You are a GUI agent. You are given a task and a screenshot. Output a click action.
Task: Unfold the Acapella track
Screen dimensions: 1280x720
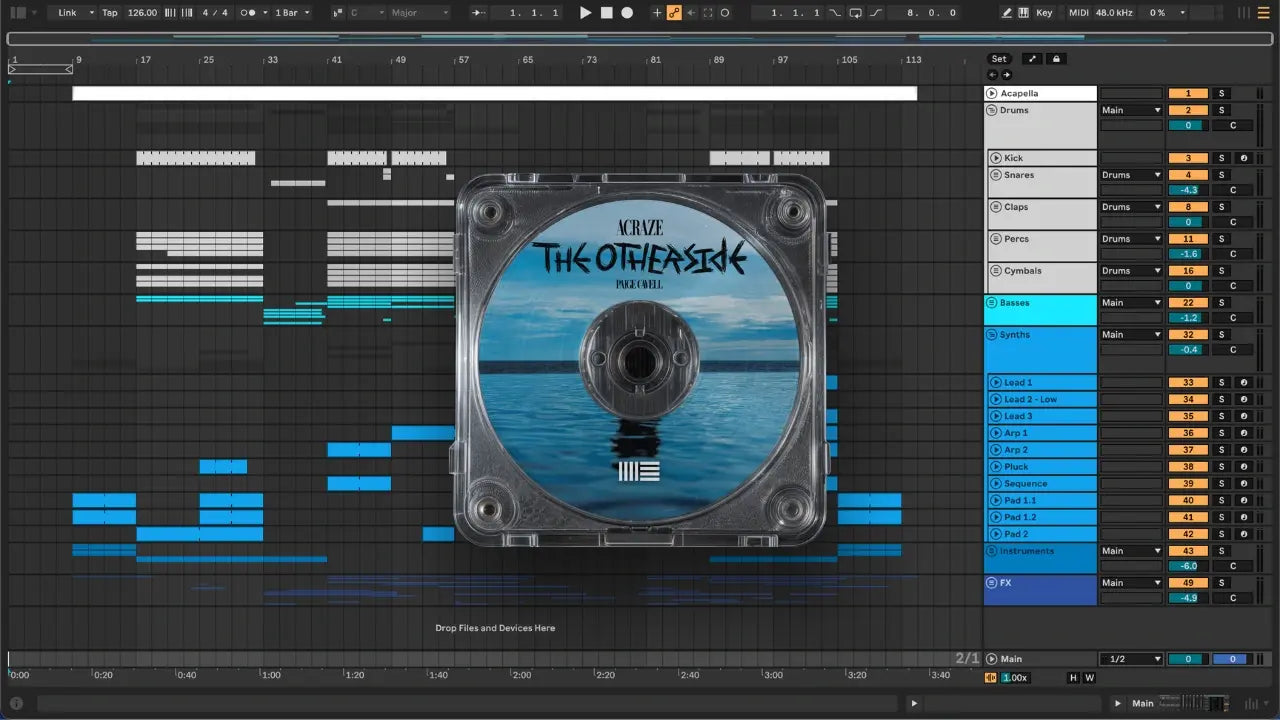coord(991,94)
